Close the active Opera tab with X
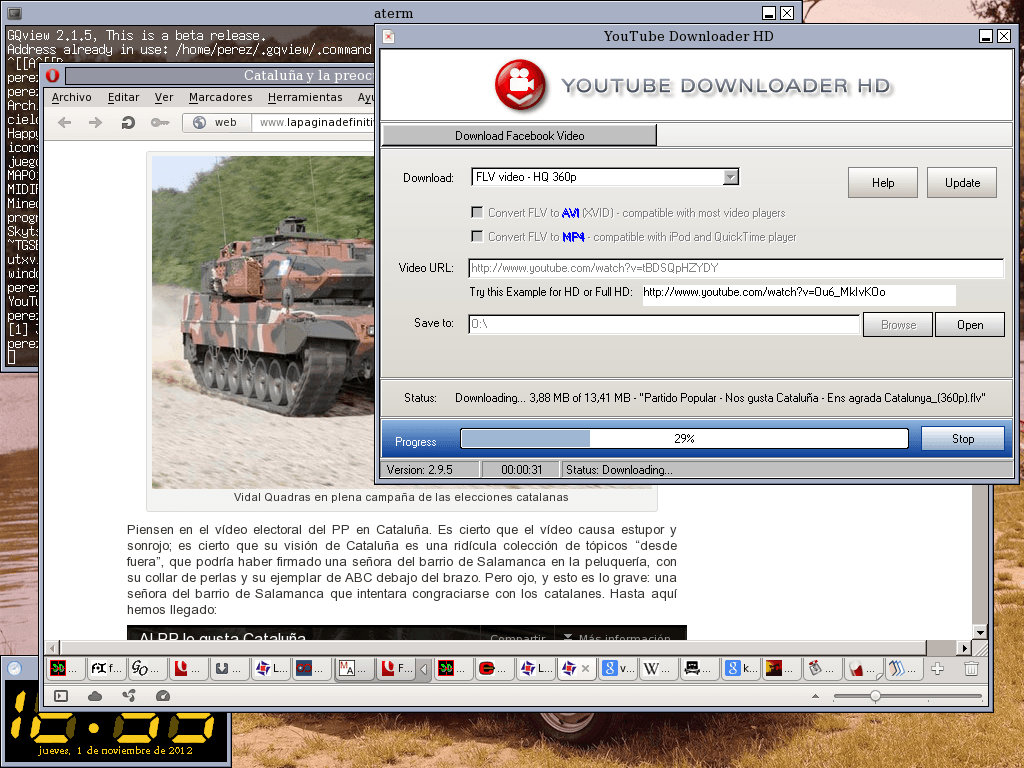1024x768 pixels. pyautogui.click(x=585, y=669)
